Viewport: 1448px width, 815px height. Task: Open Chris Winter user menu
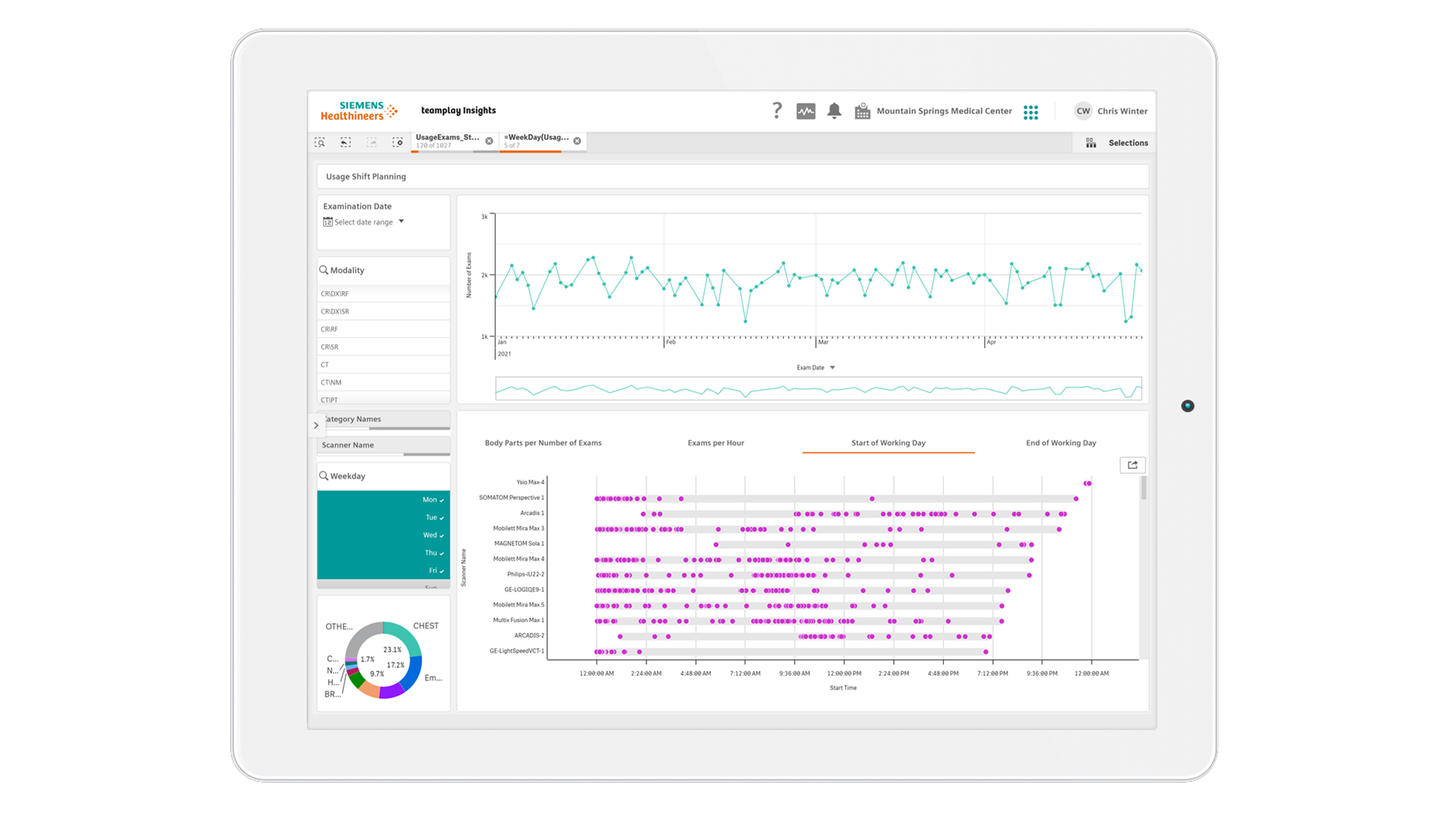click(1122, 111)
